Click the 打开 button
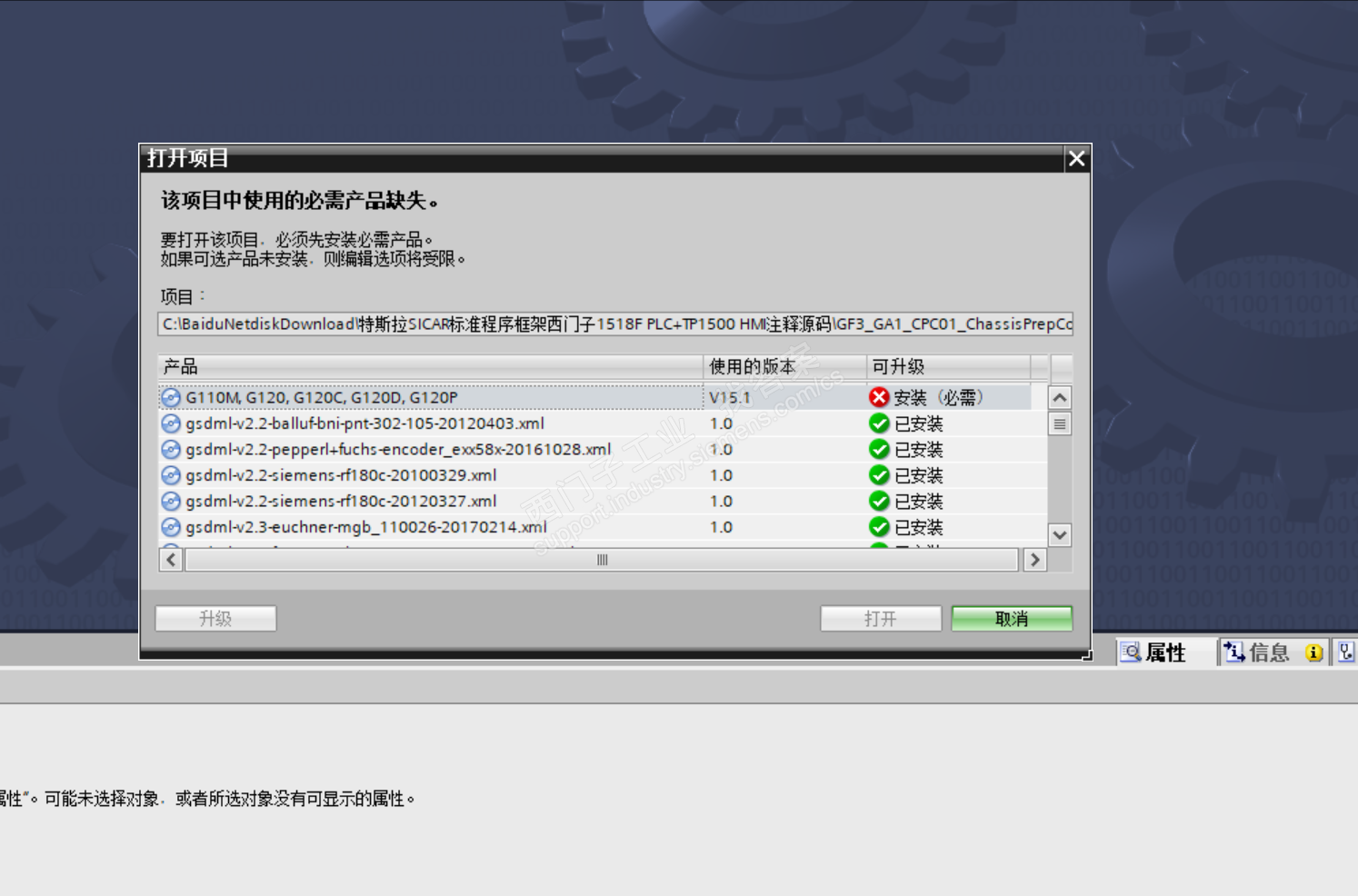This screenshot has height=896, width=1358. (881, 619)
